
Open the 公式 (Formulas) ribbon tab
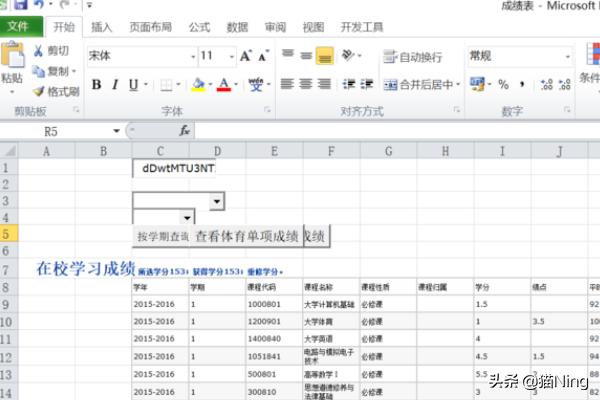(x=199, y=27)
